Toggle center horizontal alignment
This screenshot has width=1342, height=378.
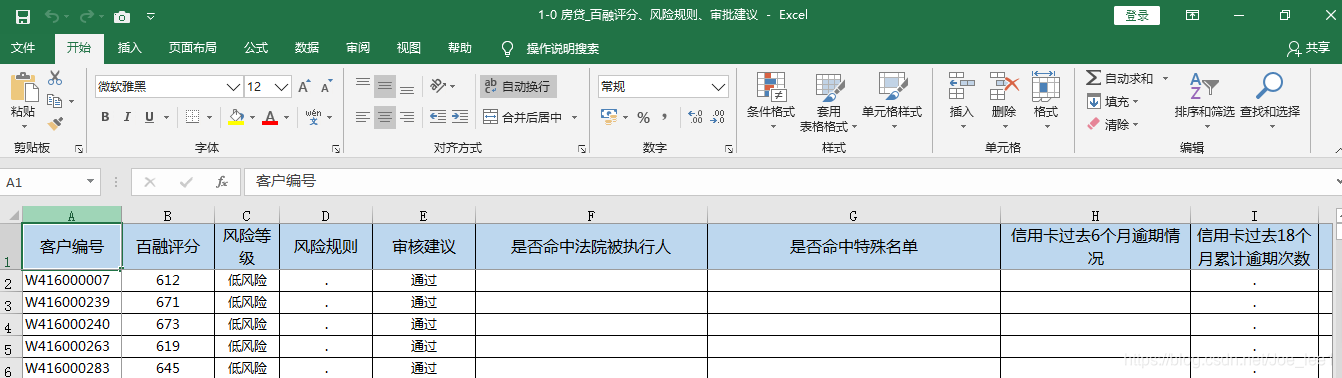(x=385, y=117)
